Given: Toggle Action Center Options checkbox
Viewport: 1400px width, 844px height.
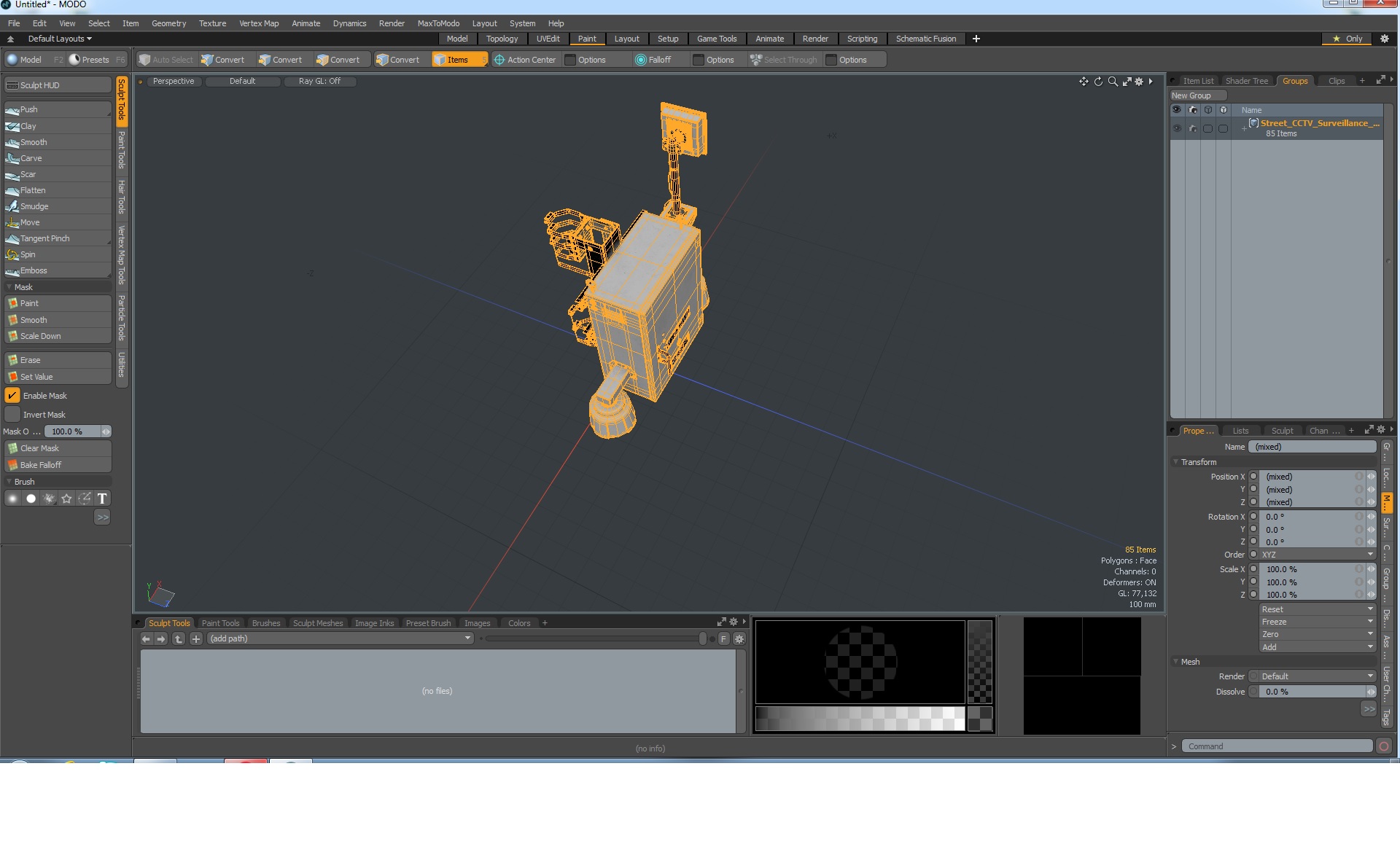Looking at the screenshot, I should (x=570, y=60).
